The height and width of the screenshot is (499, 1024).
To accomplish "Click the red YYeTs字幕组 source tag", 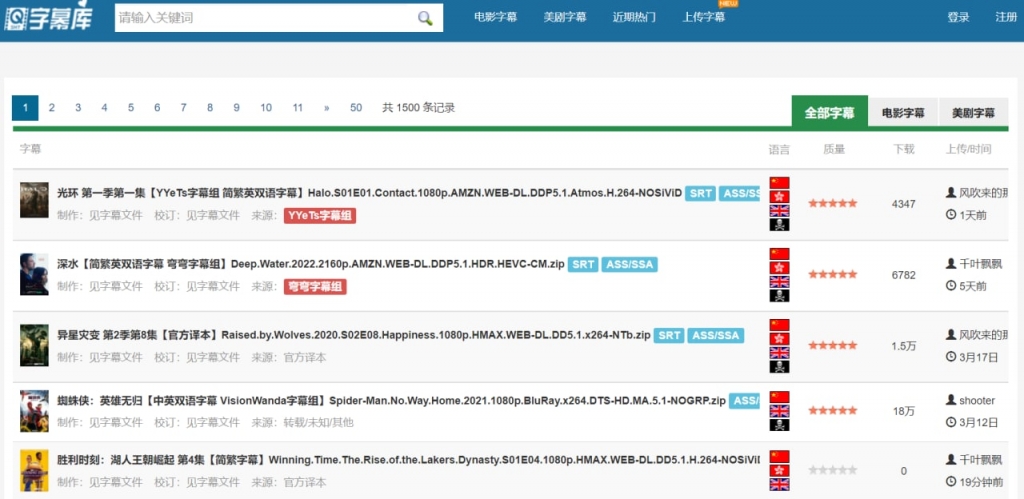I will [320, 216].
